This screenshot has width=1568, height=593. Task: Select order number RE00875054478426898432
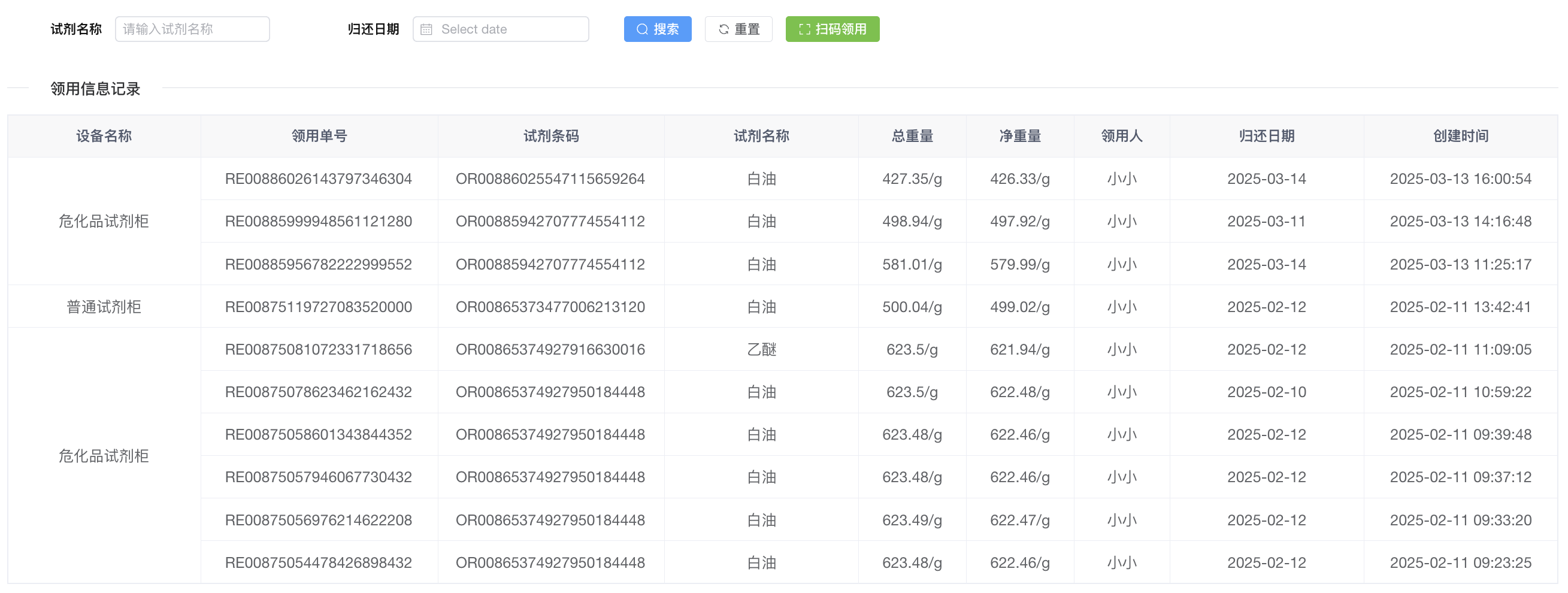point(319,563)
